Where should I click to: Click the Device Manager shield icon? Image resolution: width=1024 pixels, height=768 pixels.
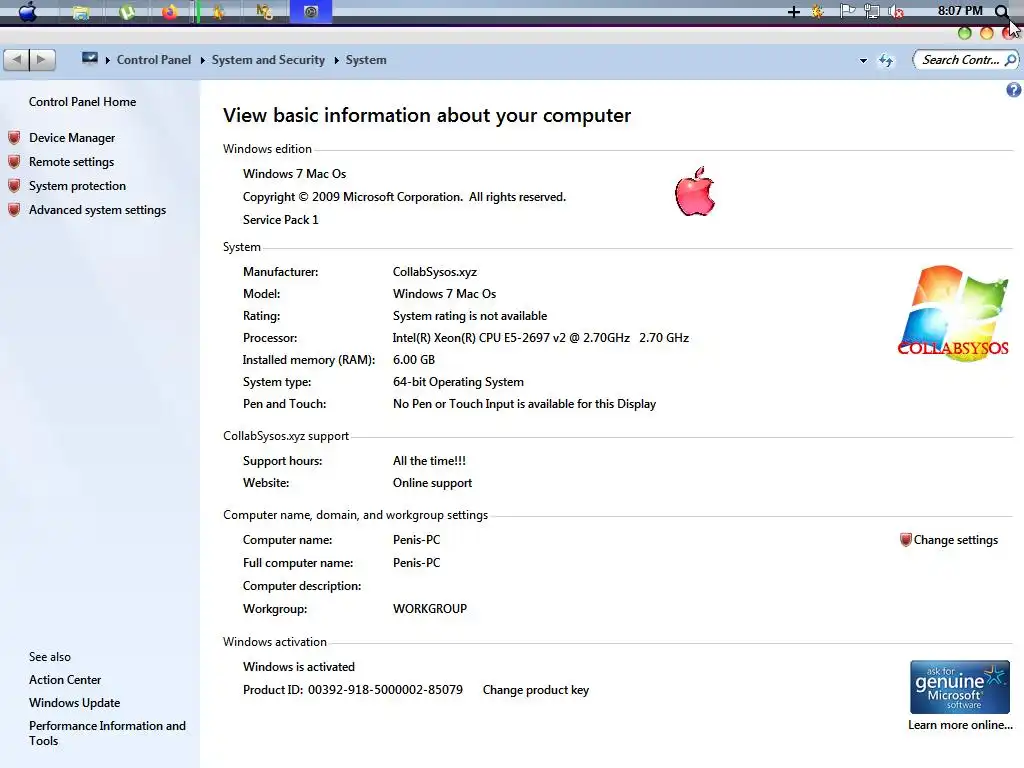coord(14,138)
